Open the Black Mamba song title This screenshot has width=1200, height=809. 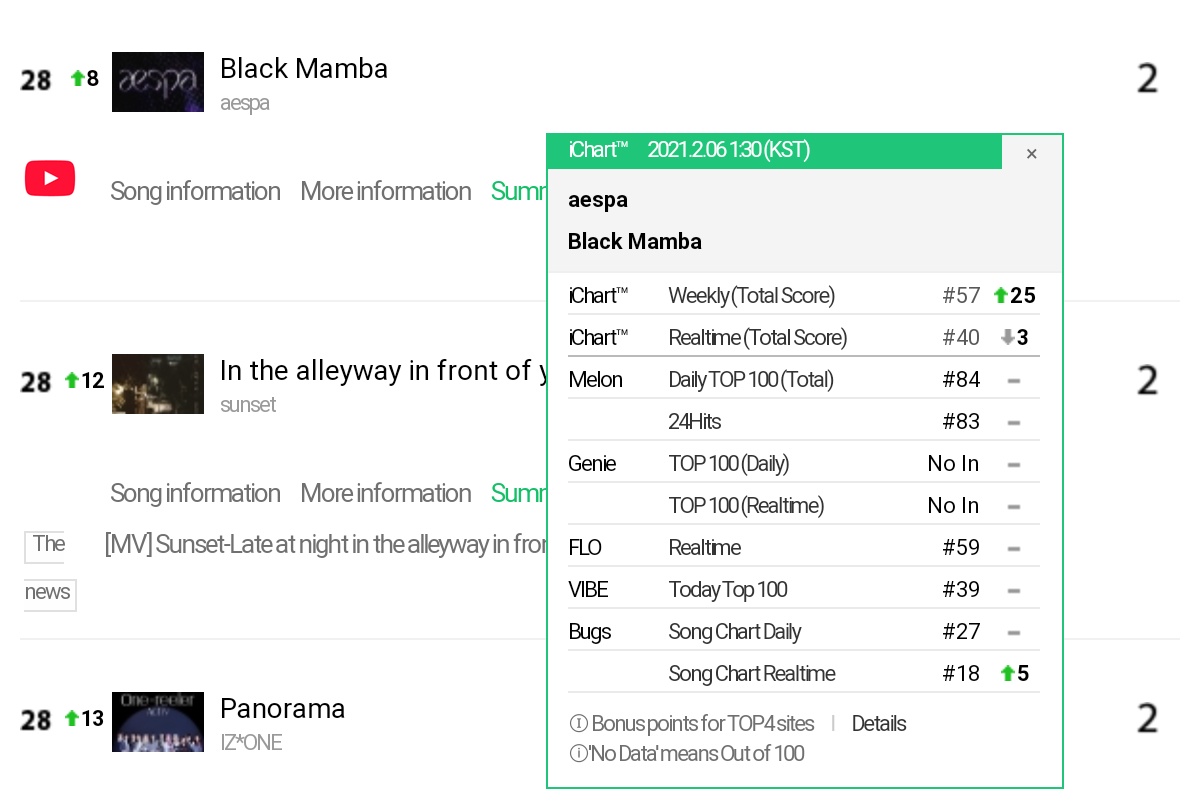[304, 69]
